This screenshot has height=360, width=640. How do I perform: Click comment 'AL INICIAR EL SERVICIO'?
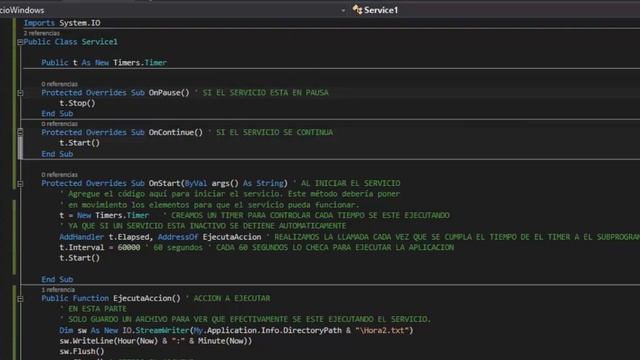click(x=351, y=183)
